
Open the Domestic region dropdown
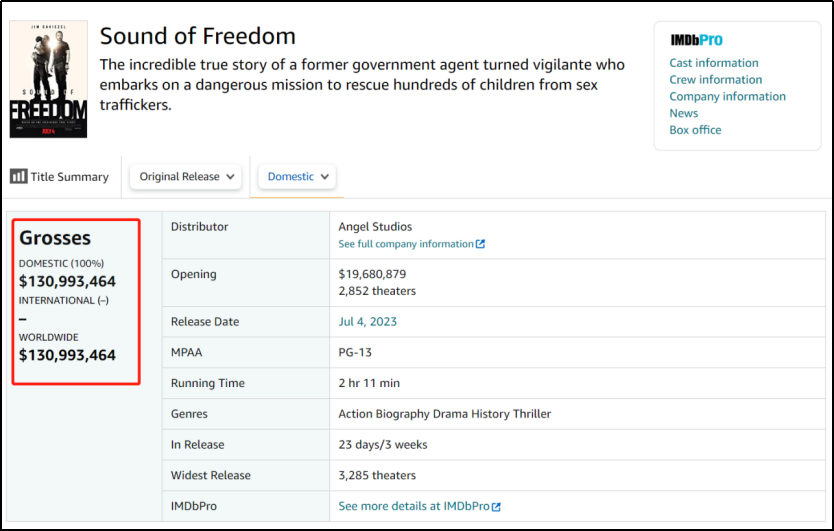[297, 176]
